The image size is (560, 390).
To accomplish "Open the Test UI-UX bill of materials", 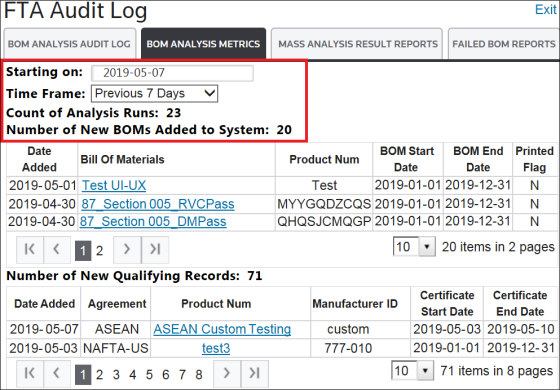I will click(x=114, y=185).
